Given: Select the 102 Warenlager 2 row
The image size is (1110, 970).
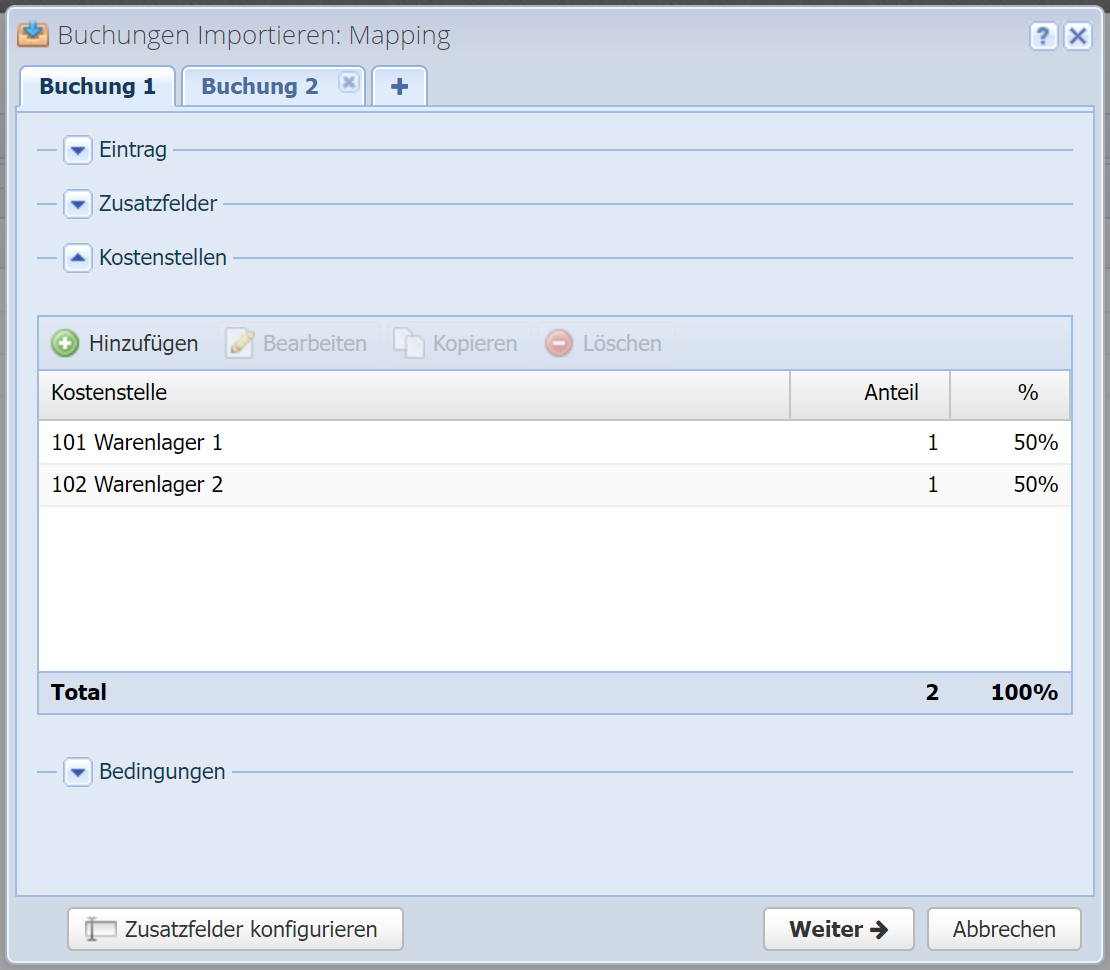Looking at the screenshot, I should tap(400, 485).
